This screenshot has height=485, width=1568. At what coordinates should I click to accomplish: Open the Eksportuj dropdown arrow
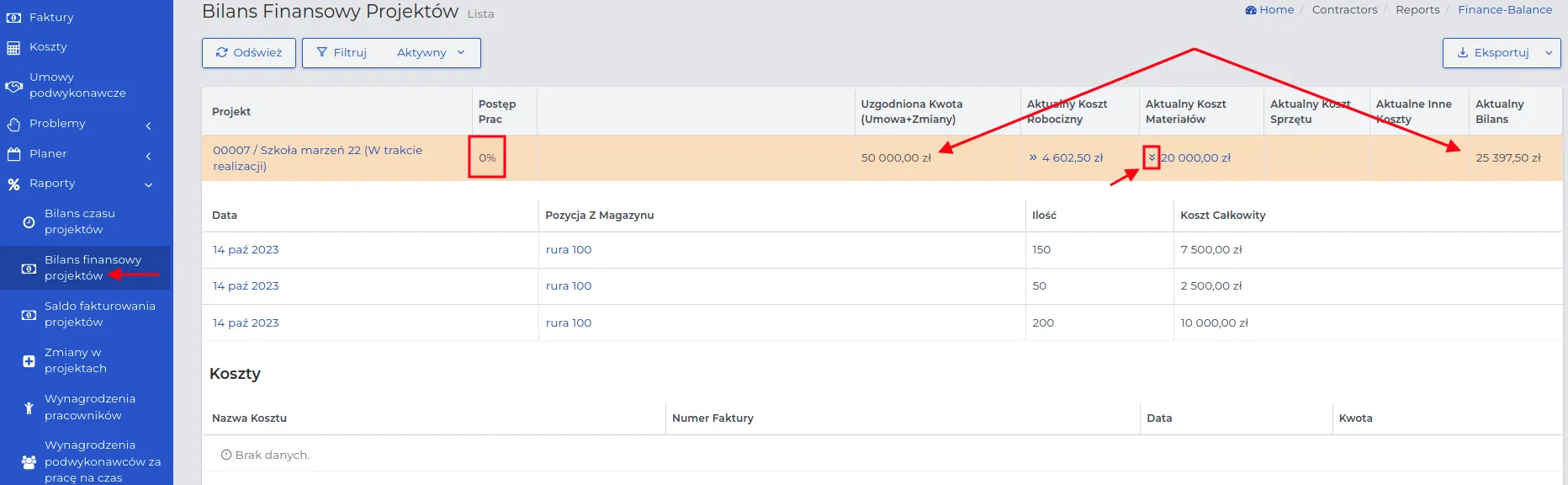tap(1549, 53)
